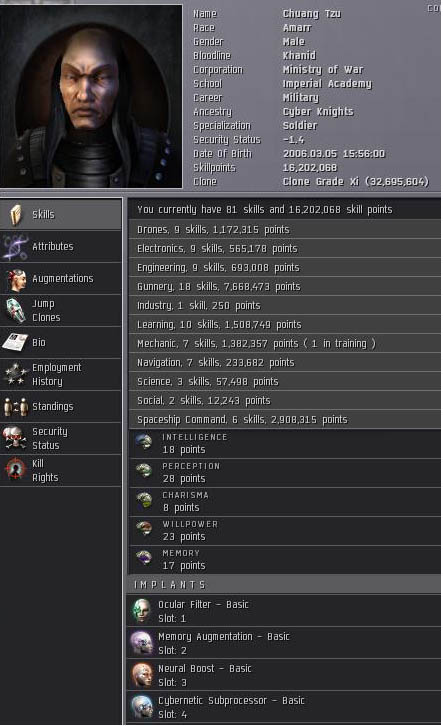
Task: Select Cybernetic Subprocessor - Basic implant entry
Action: (283, 707)
